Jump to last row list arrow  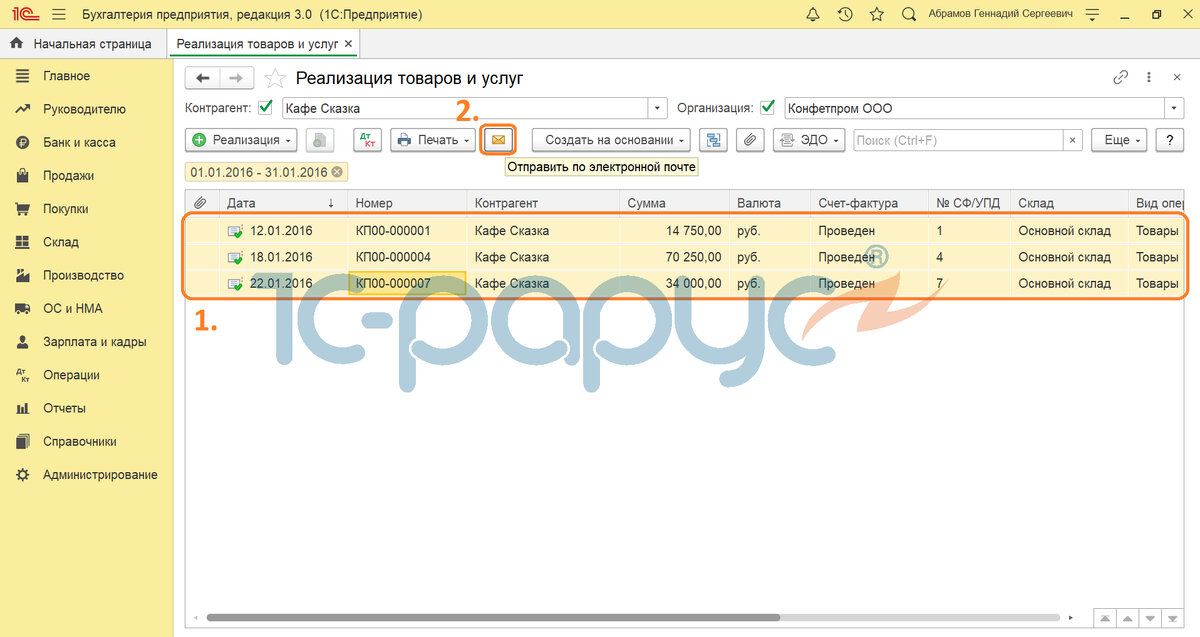pos(1171,619)
